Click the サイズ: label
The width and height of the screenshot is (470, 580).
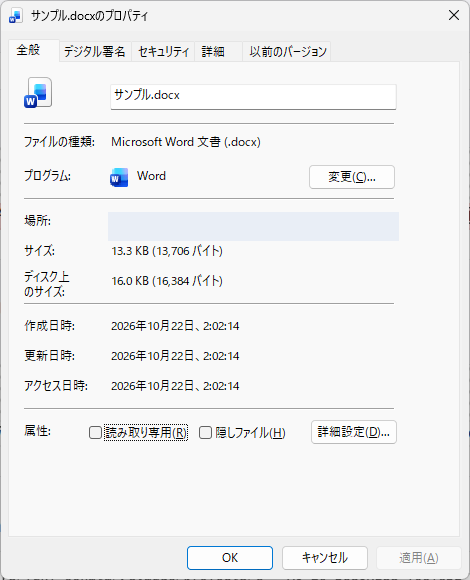pyautogui.click(x=39, y=251)
